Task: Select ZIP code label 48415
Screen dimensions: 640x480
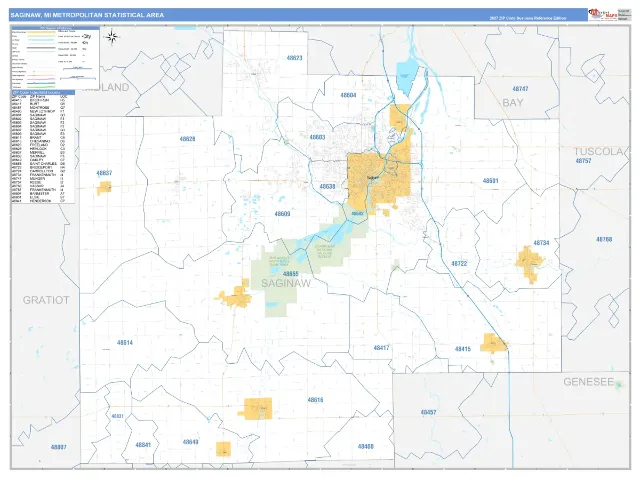Action: pos(462,349)
